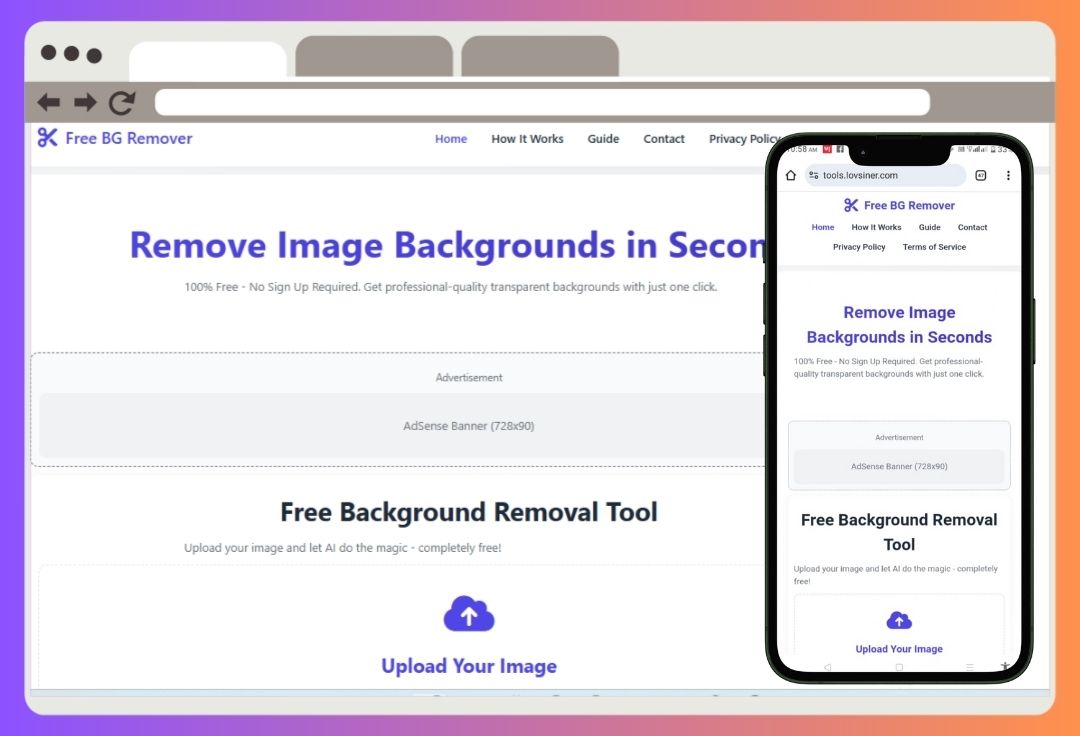Viewport: 1080px width, 736px height.
Task: Select Guide in the desktop navigation
Action: click(603, 139)
